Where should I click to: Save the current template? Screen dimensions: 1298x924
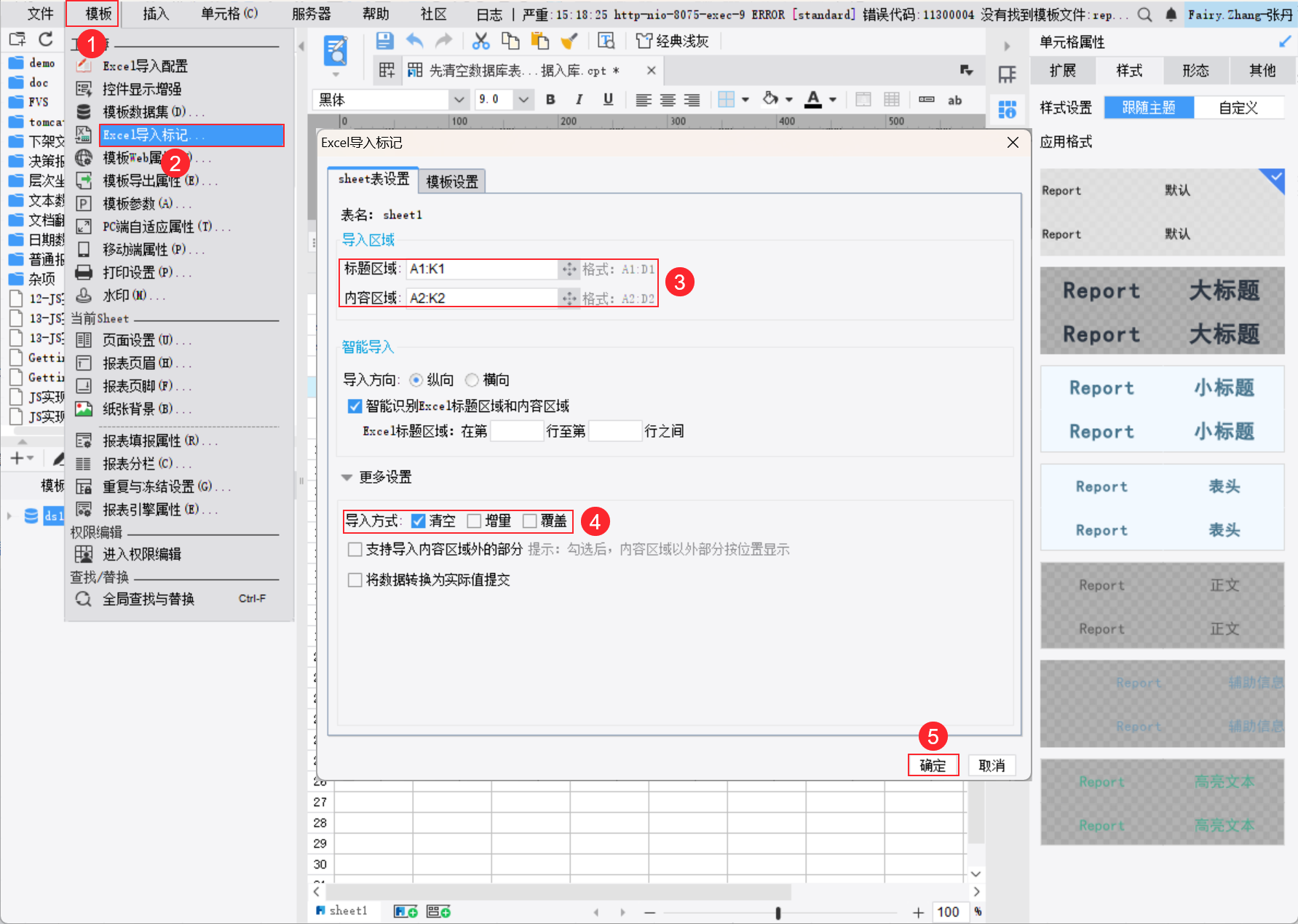click(384, 42)
